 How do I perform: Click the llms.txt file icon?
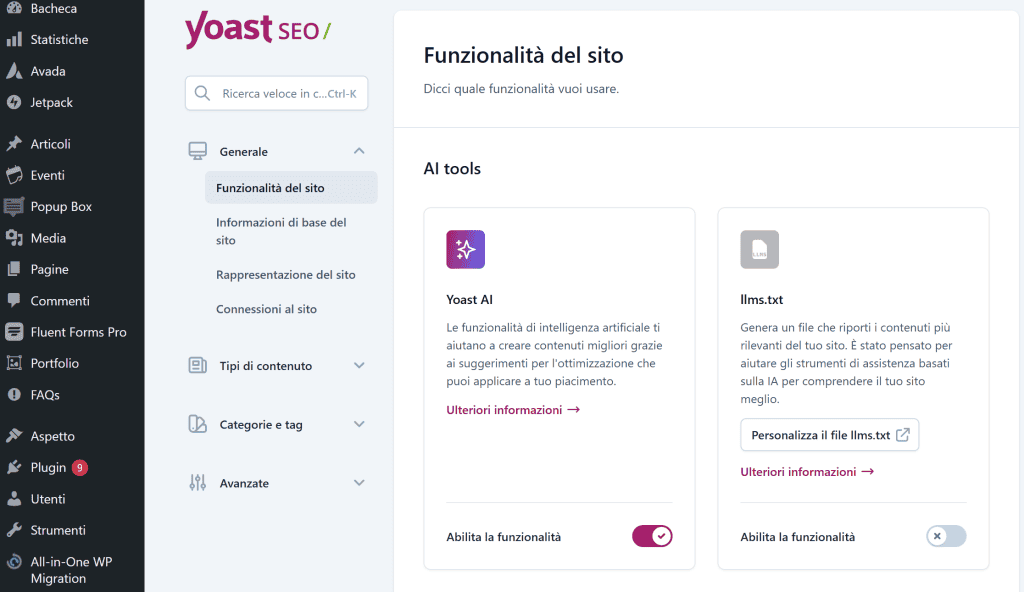coord(760,250)
